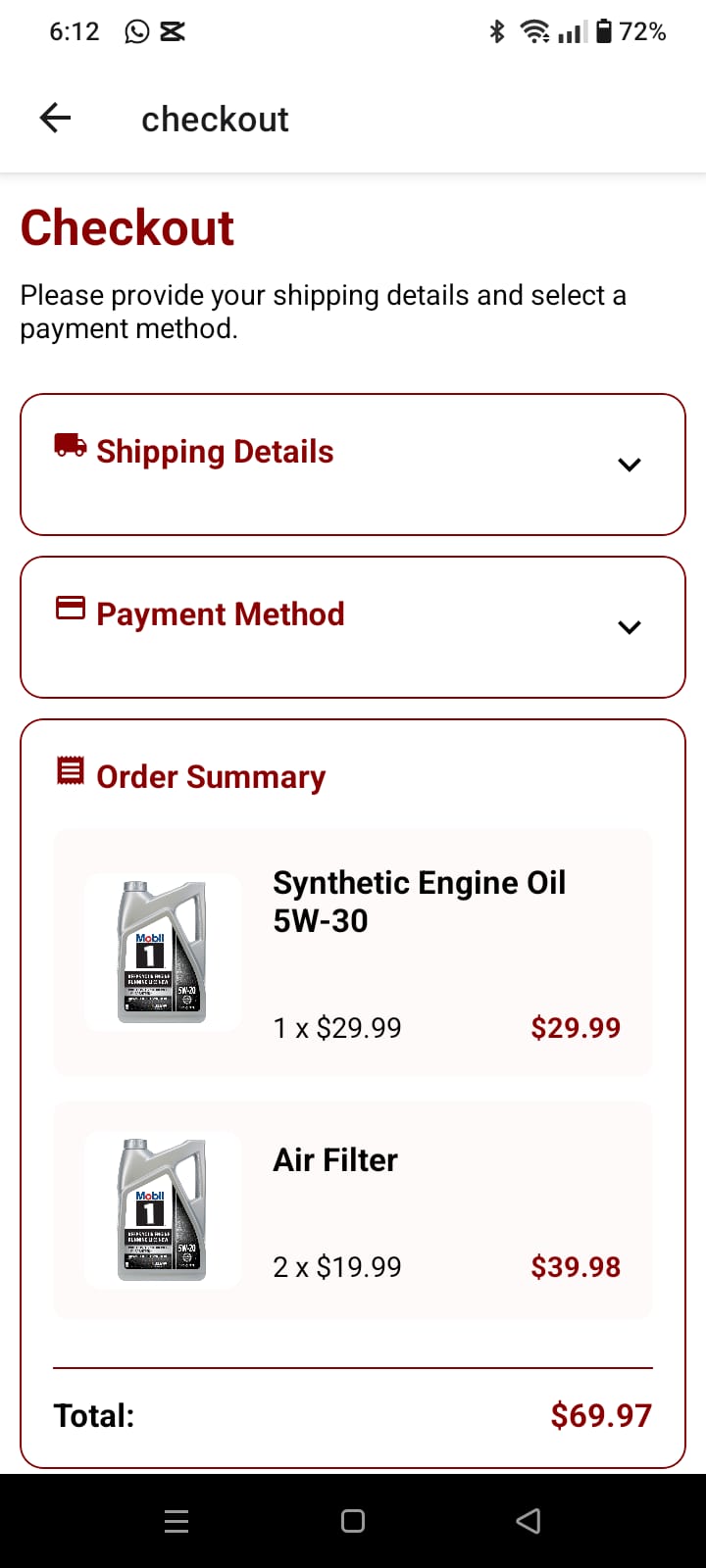This screenshot has width=706, height=1568.
Task: Open the Payment Method section heading
Action: (x=221, y=614)
